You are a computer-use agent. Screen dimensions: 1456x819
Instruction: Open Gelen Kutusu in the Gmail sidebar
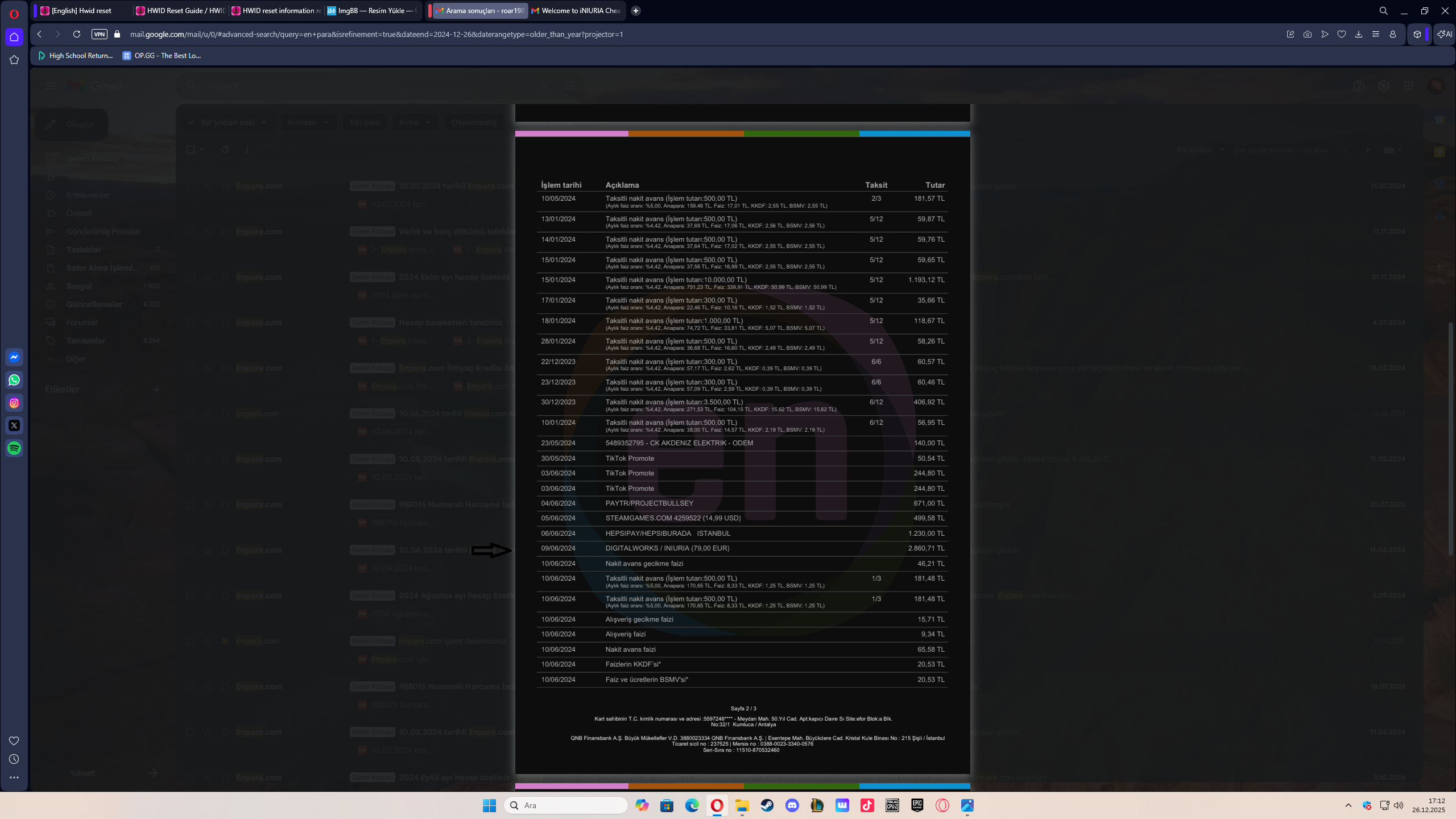point(92,159)
